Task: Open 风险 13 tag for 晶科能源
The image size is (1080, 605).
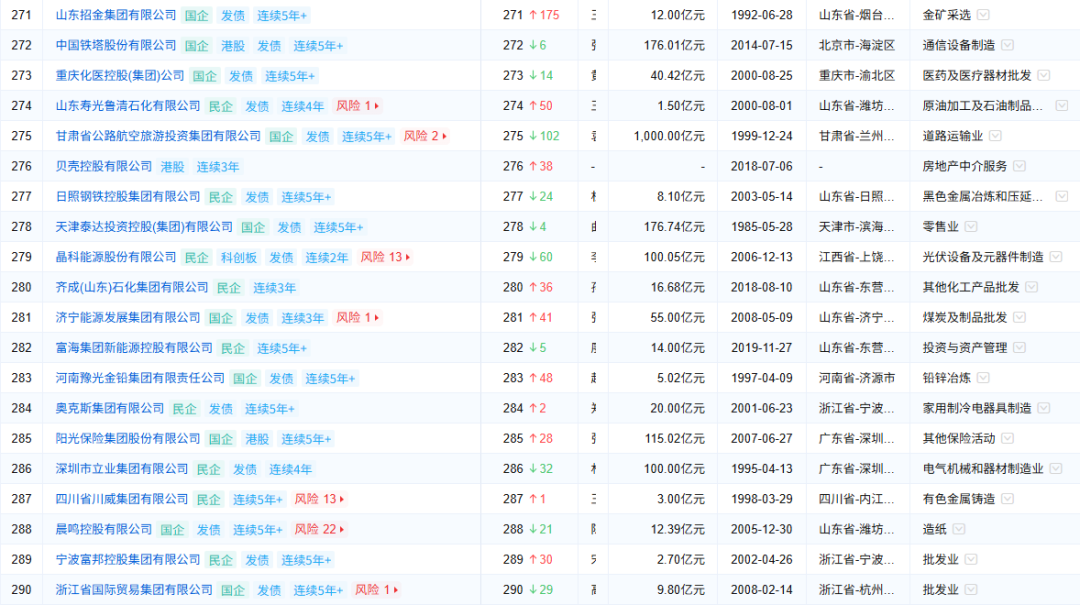Action: pos(385,257)
